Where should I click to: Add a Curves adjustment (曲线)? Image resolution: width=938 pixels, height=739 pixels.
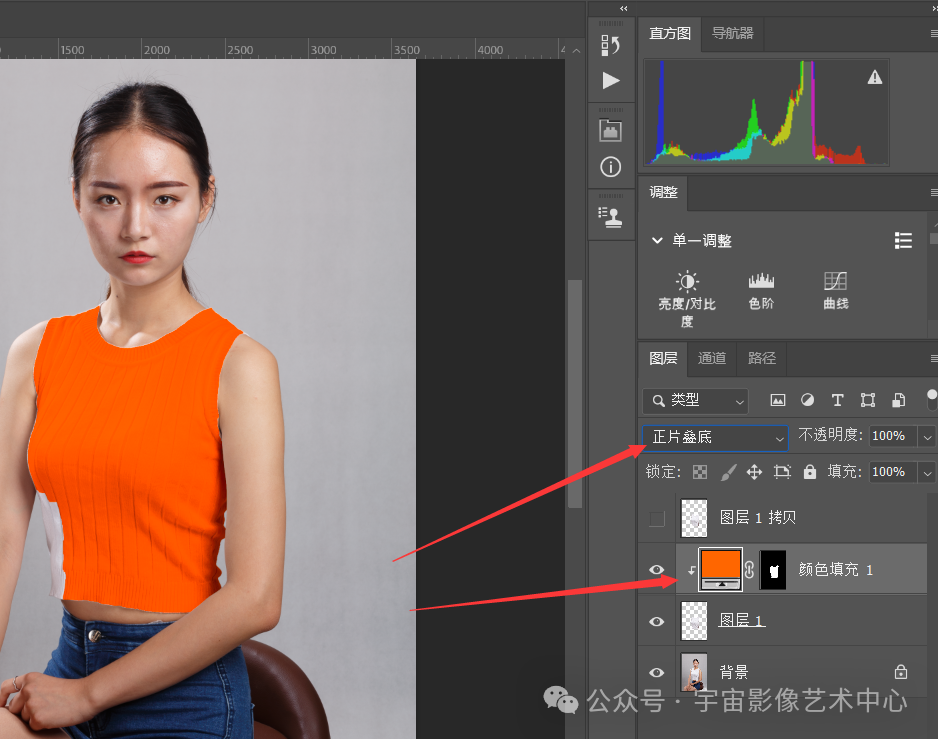[835, 282]
